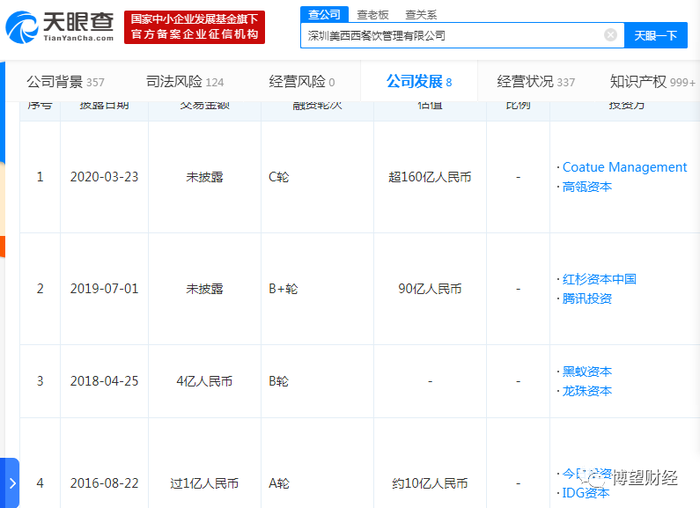The width and height of the screenshot is (700, 508).
Task: Click the 4亿人民币 transaction amount cell
Action: click(x=204, y=381)
